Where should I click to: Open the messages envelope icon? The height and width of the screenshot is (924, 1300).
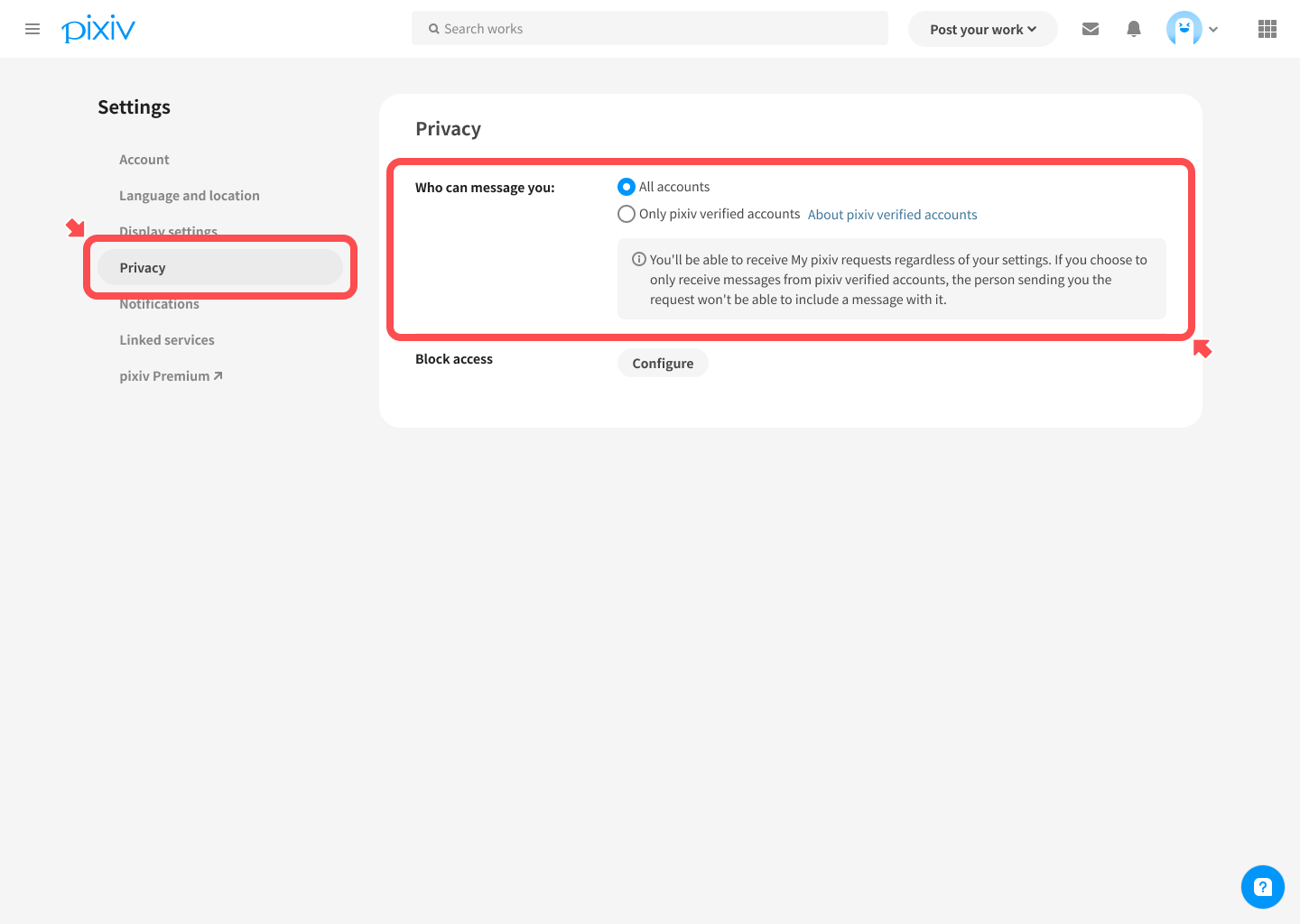[x=1091, y=29]
